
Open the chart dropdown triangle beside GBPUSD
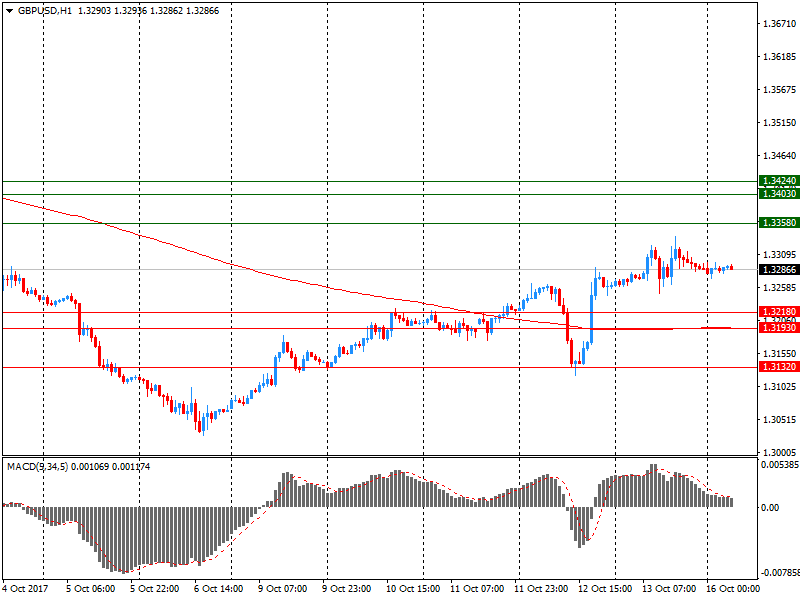tap(9, 11)
